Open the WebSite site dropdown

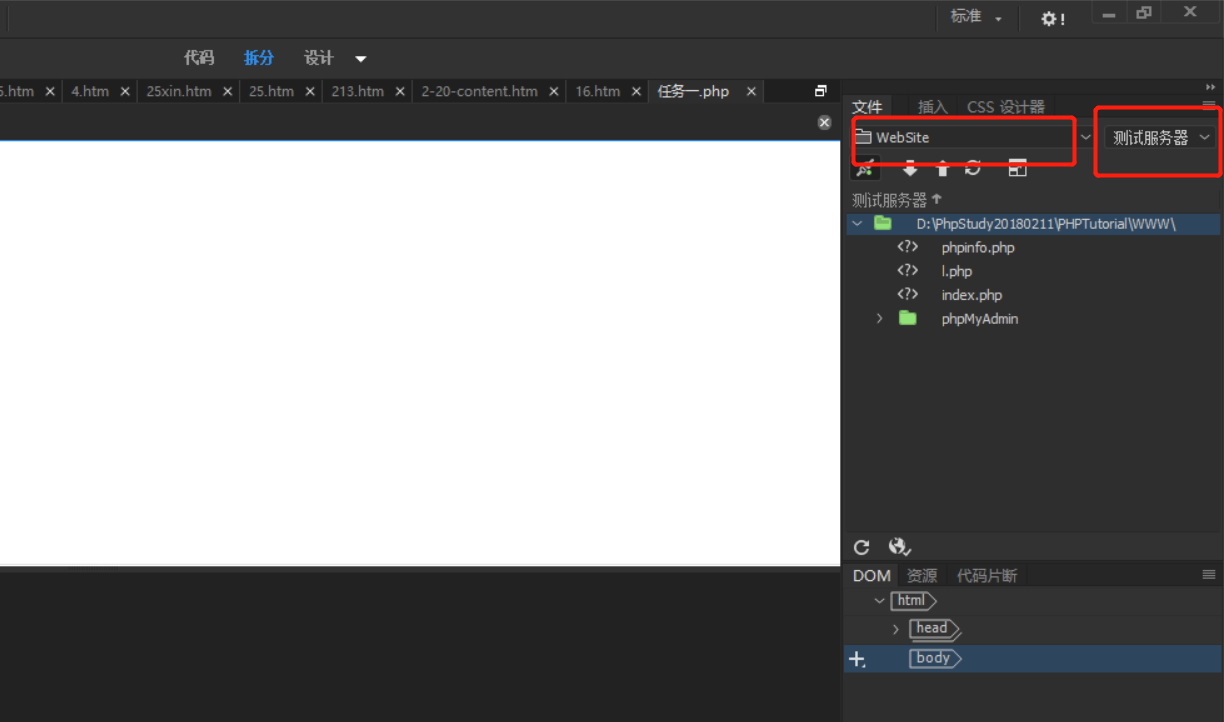point(972,137)
